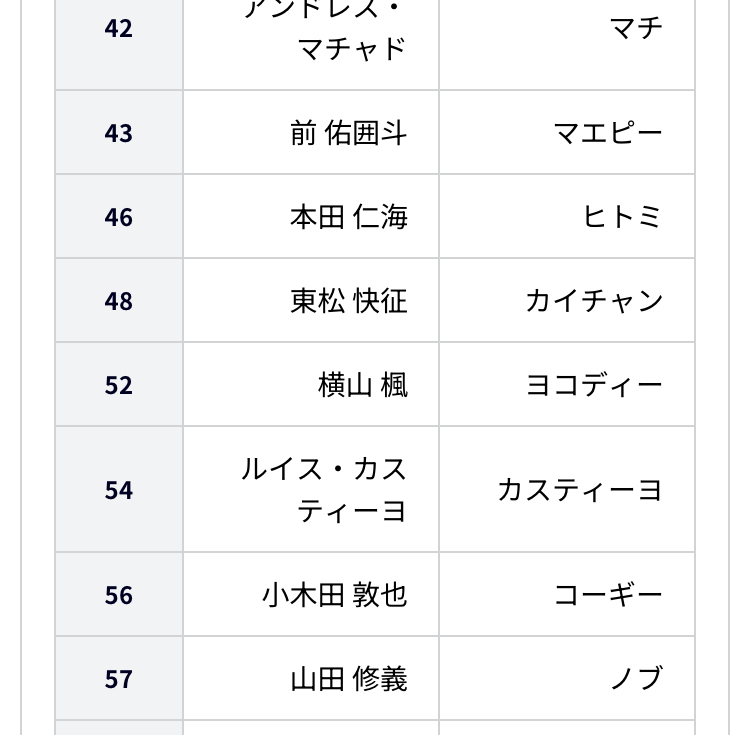The height and width of the screenshot is (735, 750).
Task: Click jersey number 46
Action: tap(119, 217)
